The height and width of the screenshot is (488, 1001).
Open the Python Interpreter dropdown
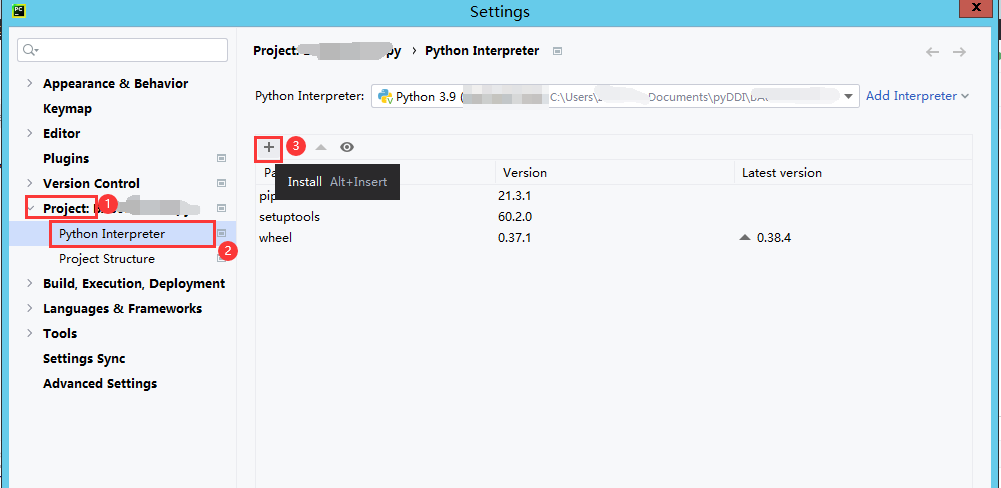pyautogui.click(x=848, y=96)
